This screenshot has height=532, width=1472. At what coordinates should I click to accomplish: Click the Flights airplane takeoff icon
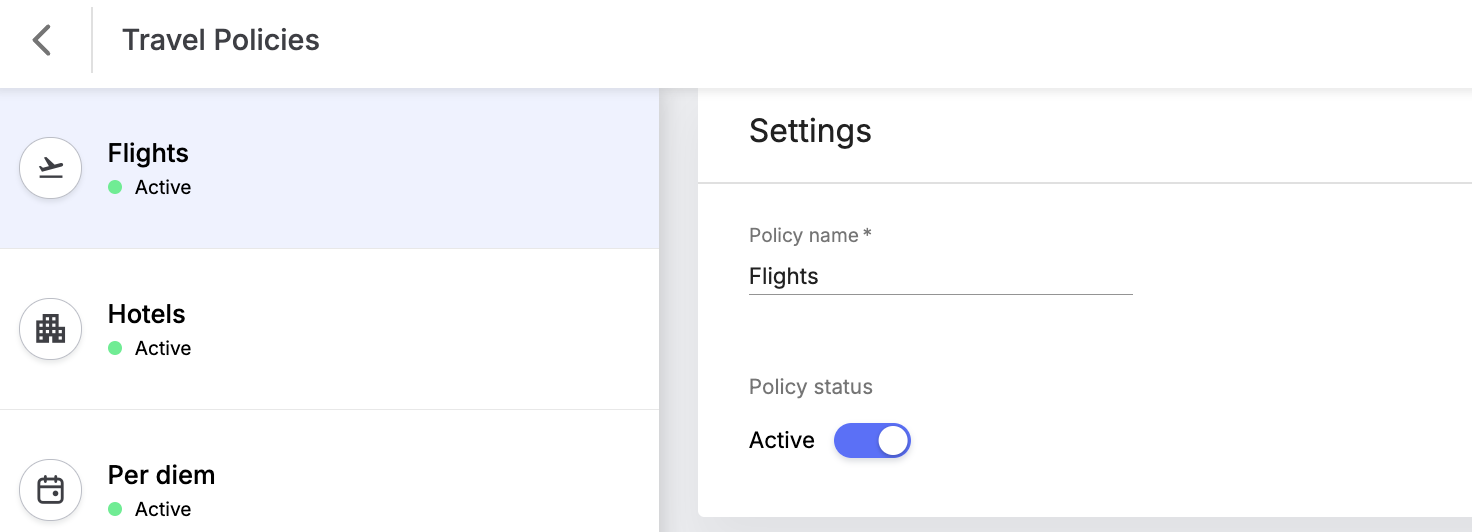coord(51,168)
